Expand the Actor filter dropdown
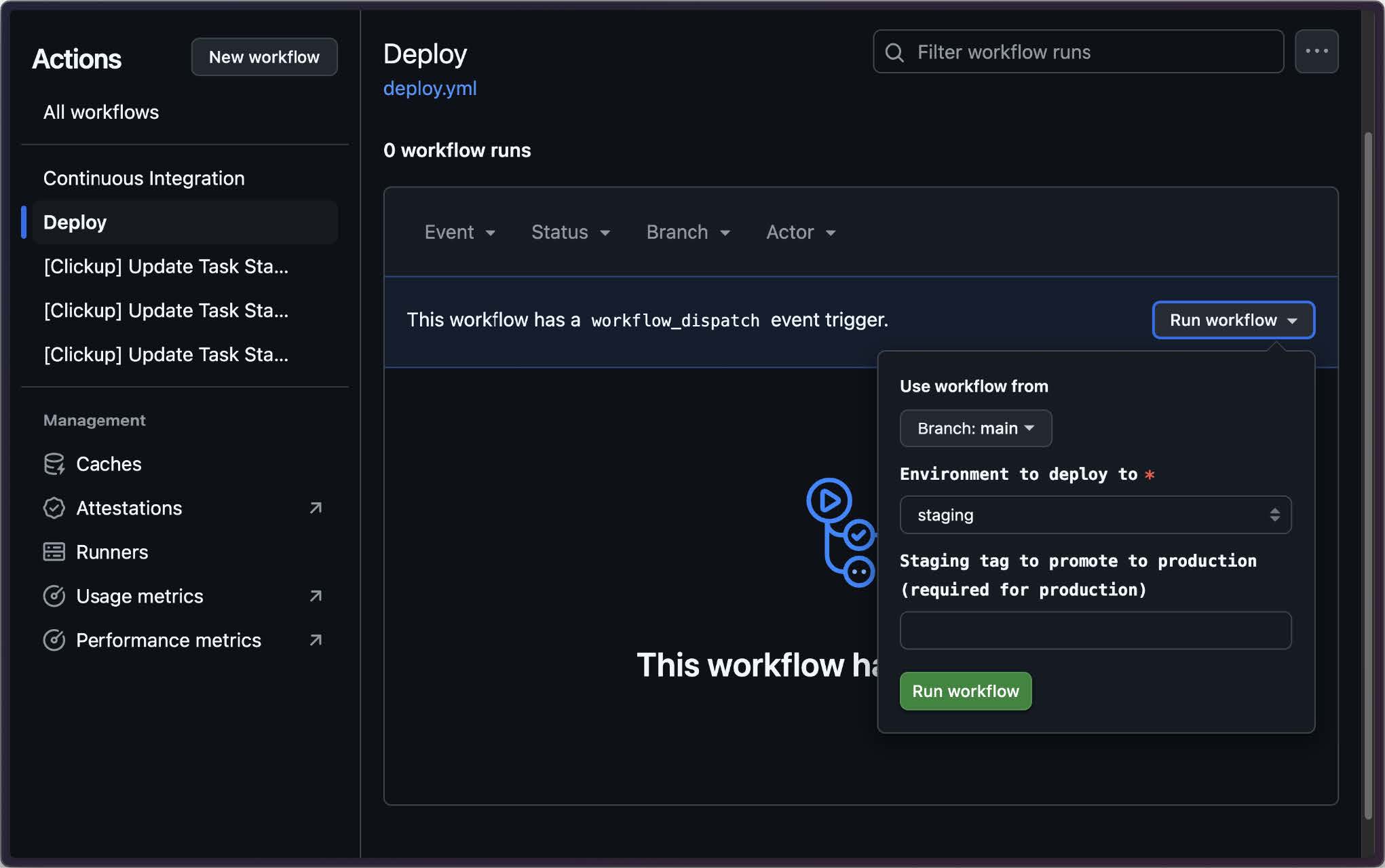The image size is (1385, 868). [801, 232]
